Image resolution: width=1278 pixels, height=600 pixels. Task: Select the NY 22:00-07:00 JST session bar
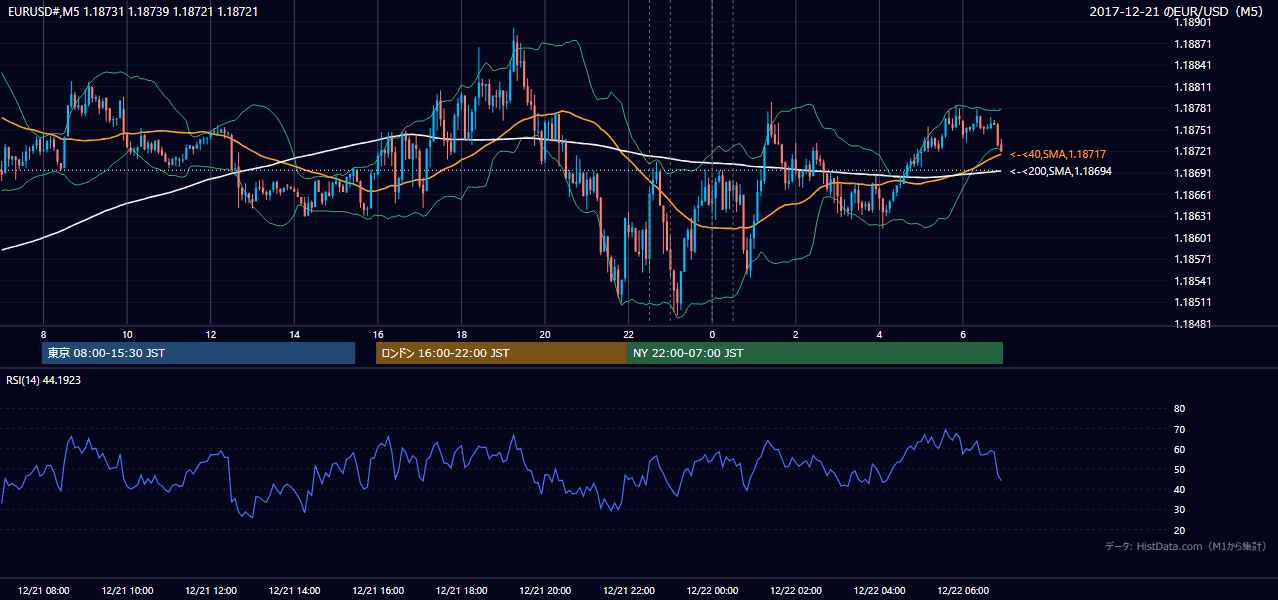[815, 353]
